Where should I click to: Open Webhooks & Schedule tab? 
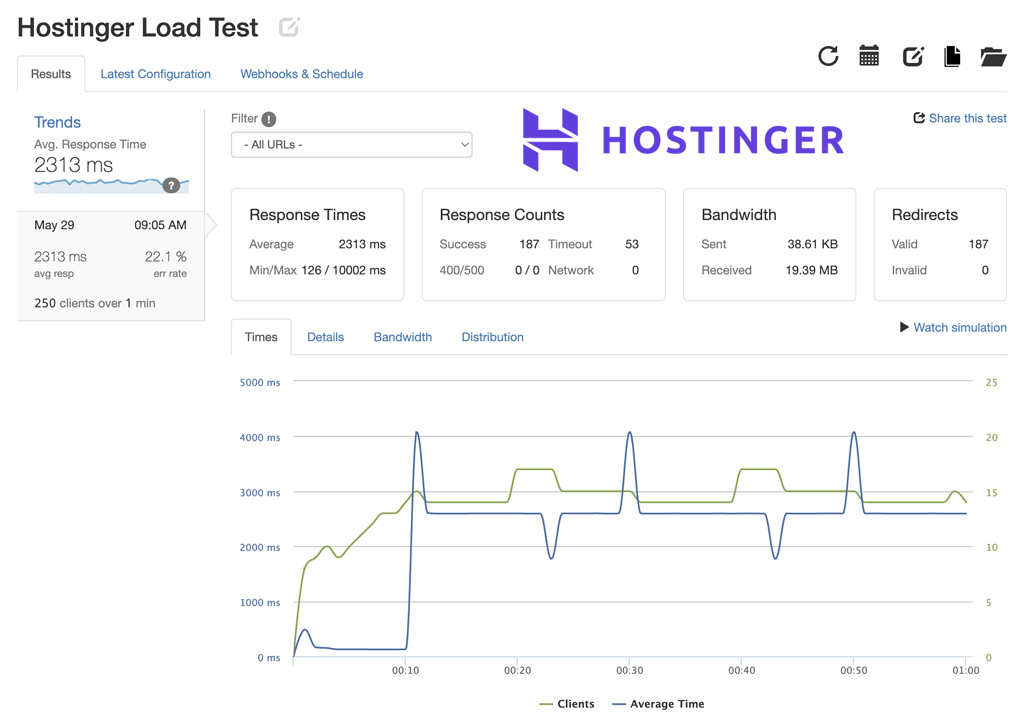pos(302,74)
